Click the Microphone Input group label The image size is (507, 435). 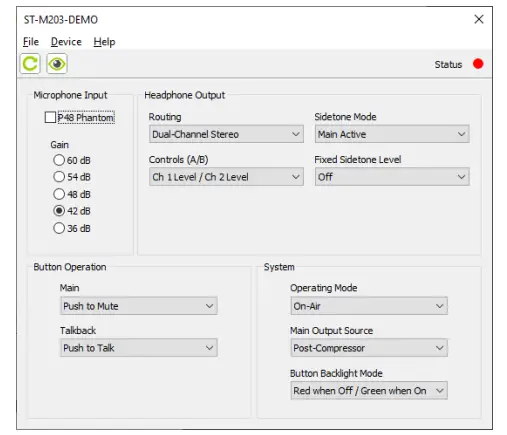click(x=70, y=95)
